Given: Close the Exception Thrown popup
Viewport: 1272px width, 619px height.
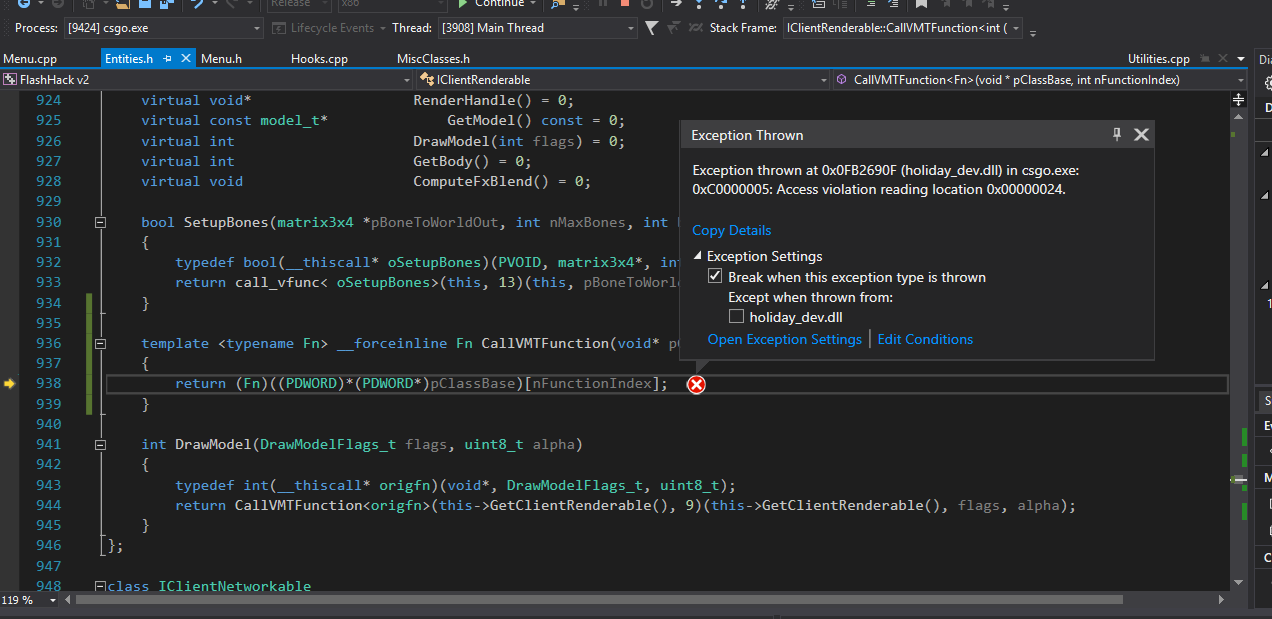Looking at the screenshot, I should (1141, 135).
